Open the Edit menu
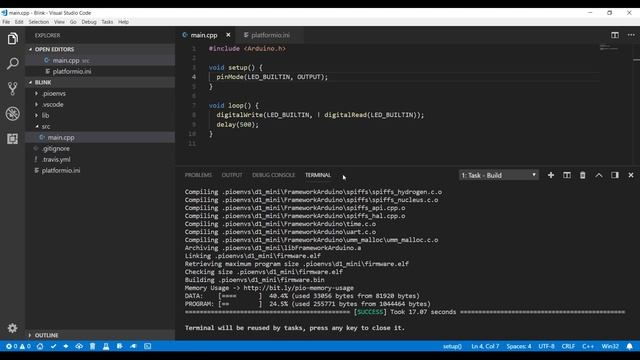This screenshot has height=360, width=640. (19, 22)
